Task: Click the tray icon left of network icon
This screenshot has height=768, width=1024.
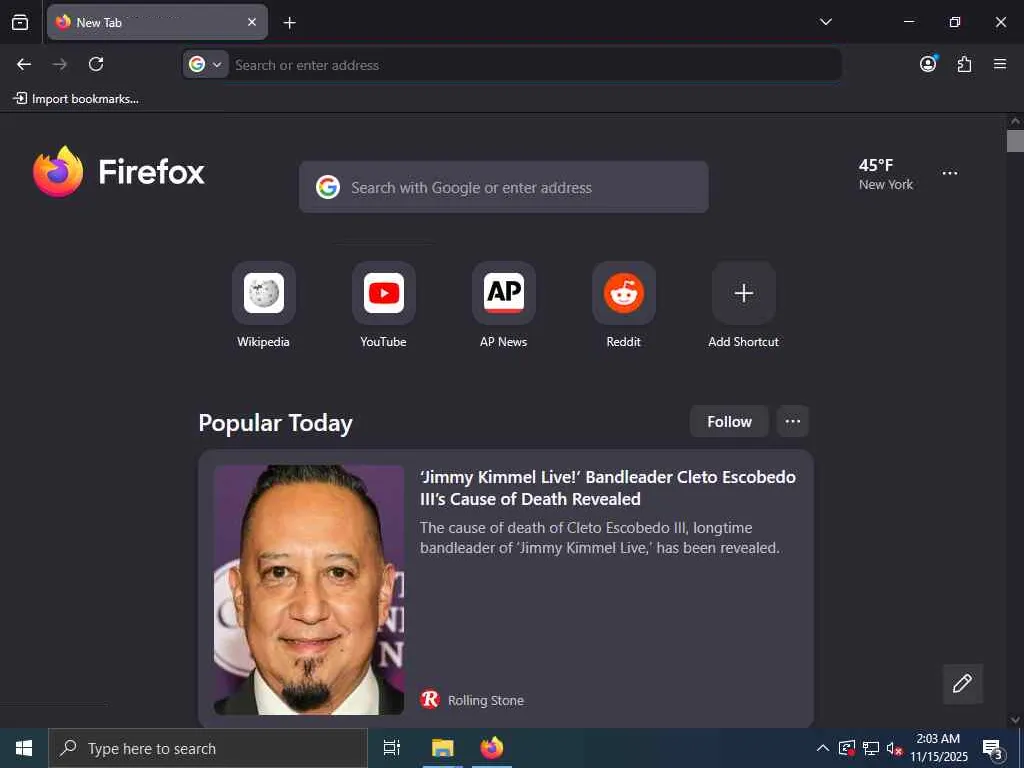Action: tap(846, 748)
